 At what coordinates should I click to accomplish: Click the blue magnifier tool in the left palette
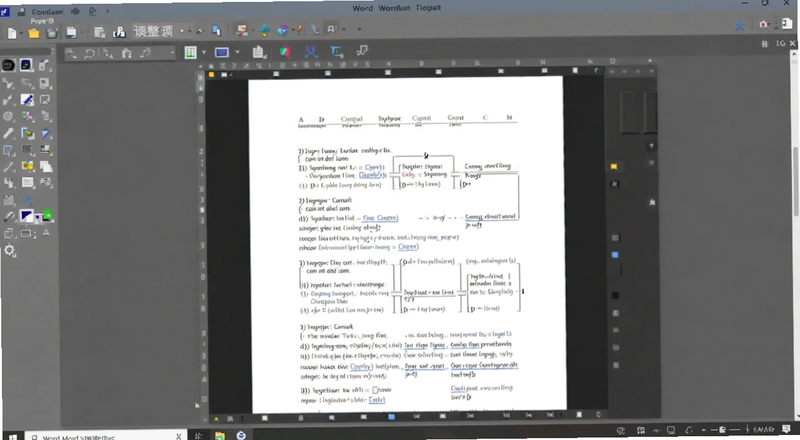[x=27, y=200]
